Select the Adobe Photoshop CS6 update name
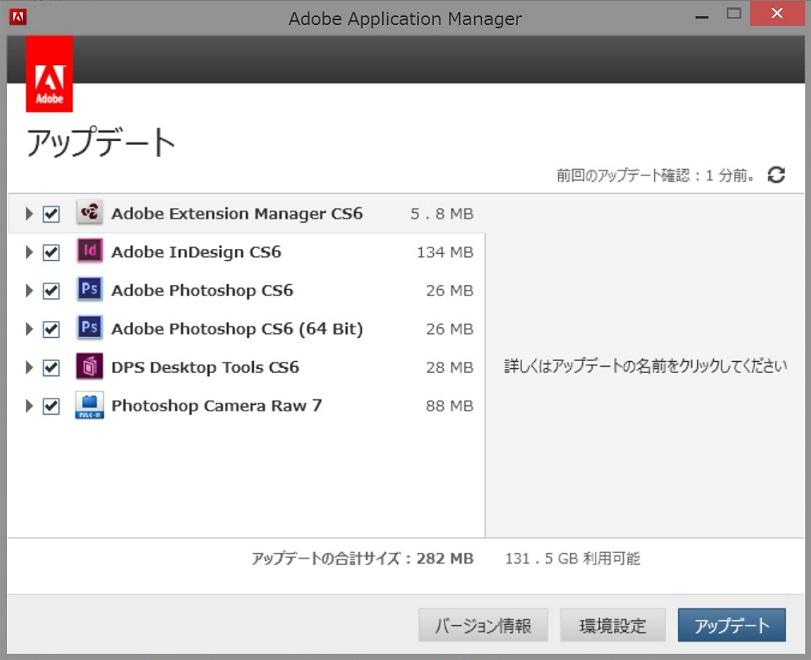The height and width of the screenshot is (660, 811). point(202,290)
